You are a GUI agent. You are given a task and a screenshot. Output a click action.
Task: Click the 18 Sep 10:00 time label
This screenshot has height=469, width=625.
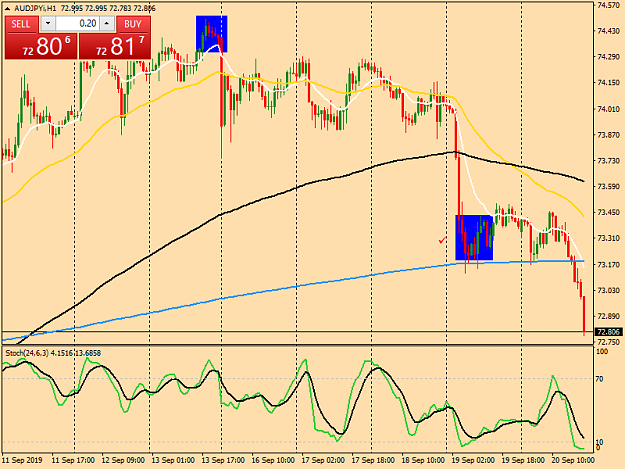pyautogui.click(x=423, y=460)
